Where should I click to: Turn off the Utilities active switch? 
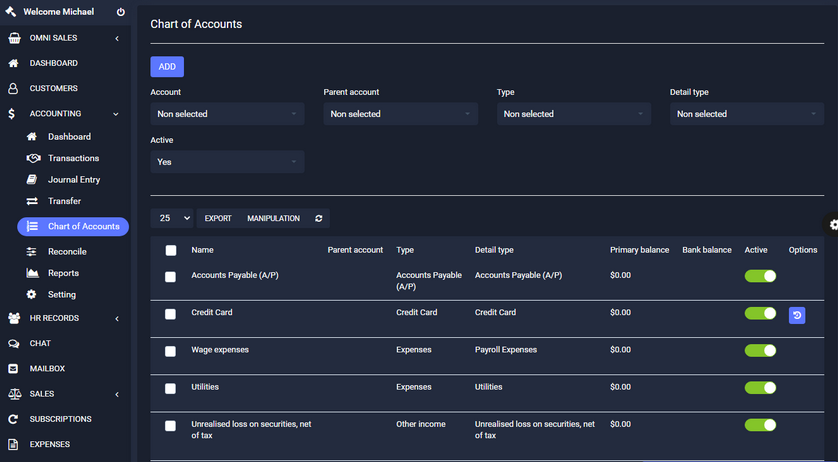pos(760,388)
